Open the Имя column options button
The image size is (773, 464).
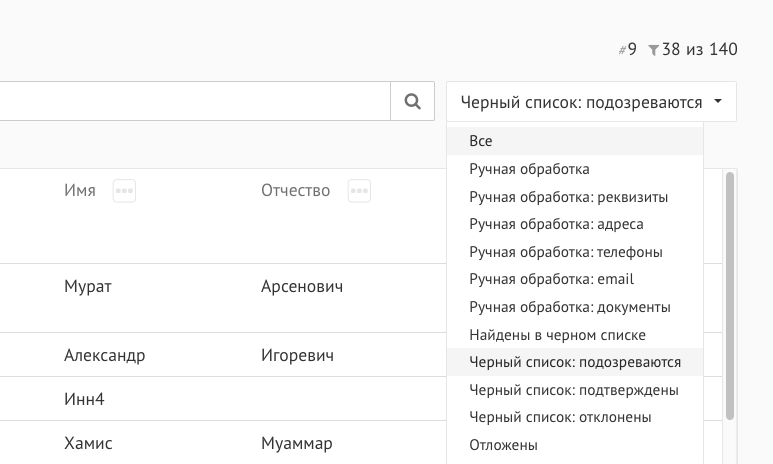(124, 191)
